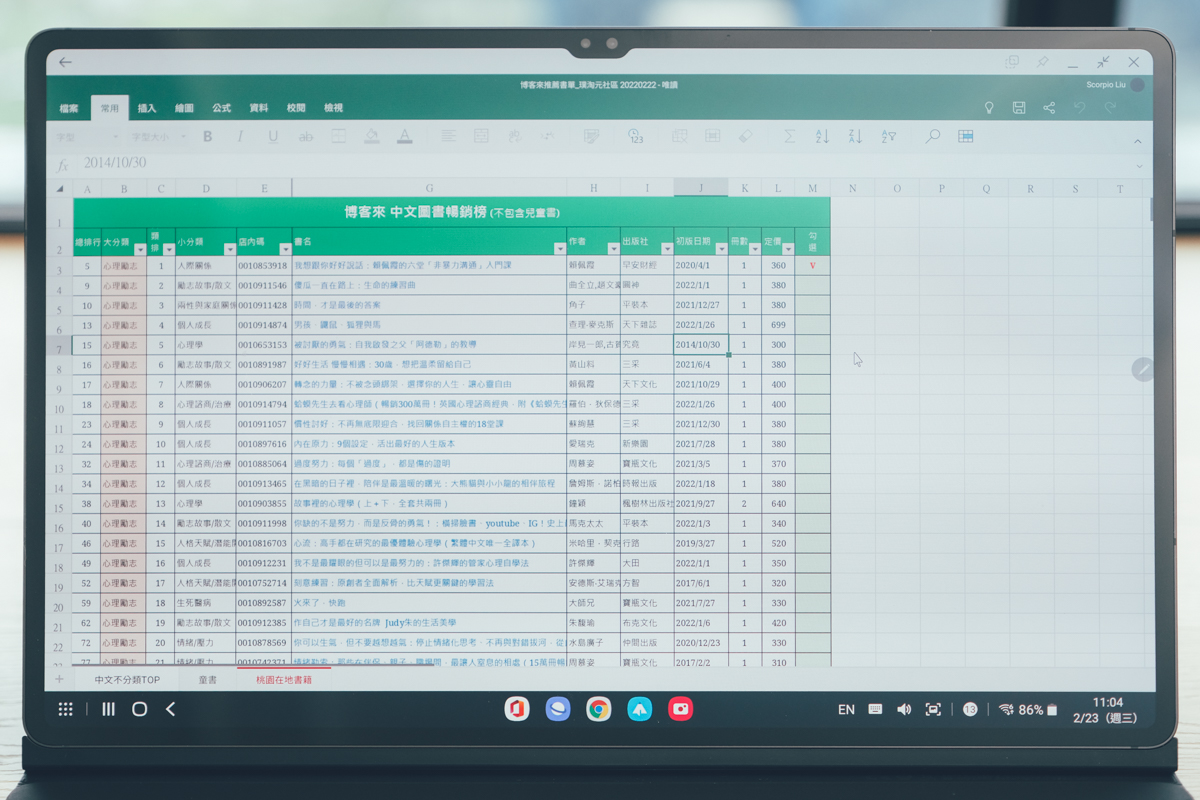Select column G header
Screen dimensions: 1200x800
429,188
